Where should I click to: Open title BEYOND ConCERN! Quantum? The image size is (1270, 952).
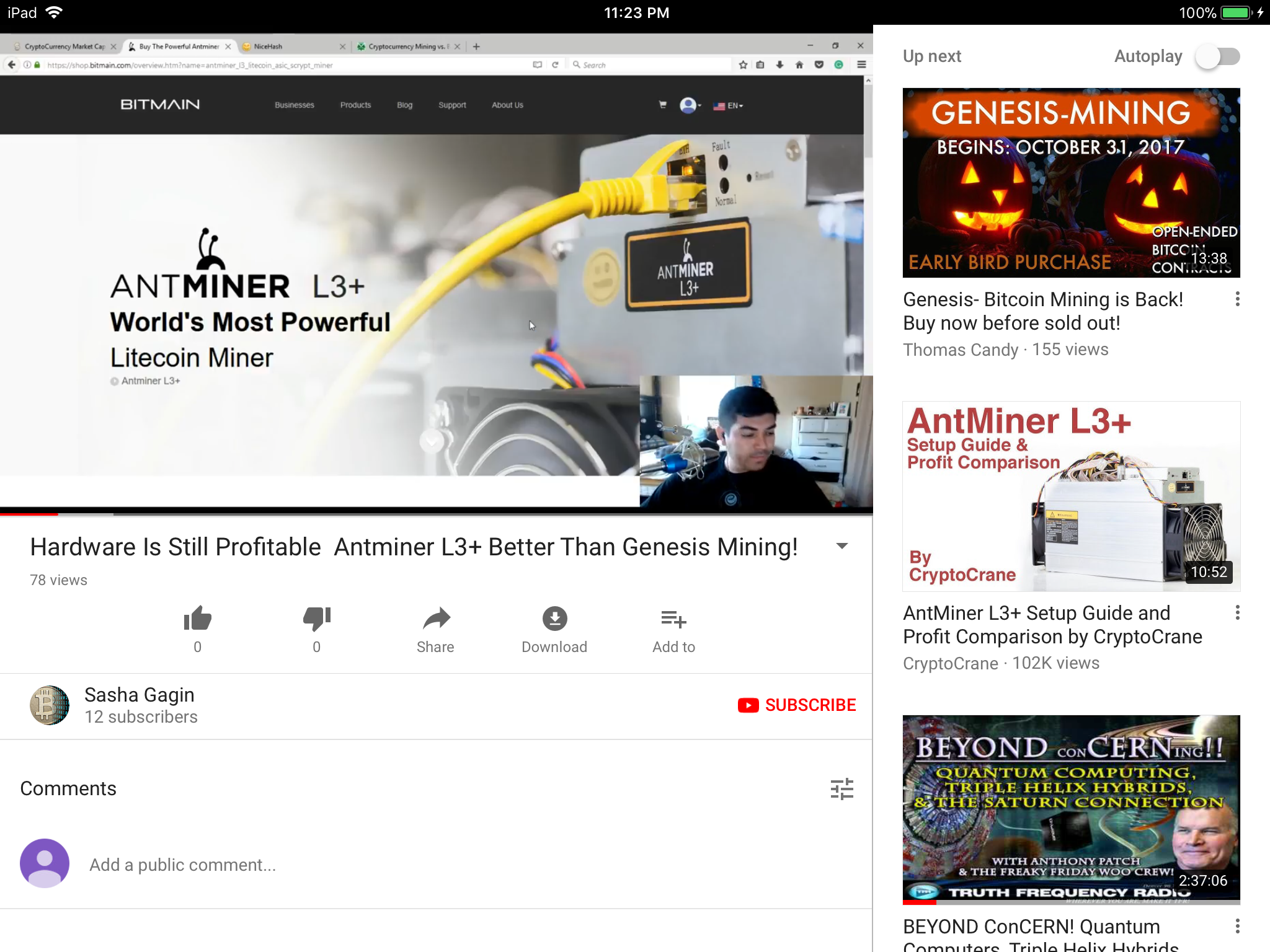click(1042, 935)
